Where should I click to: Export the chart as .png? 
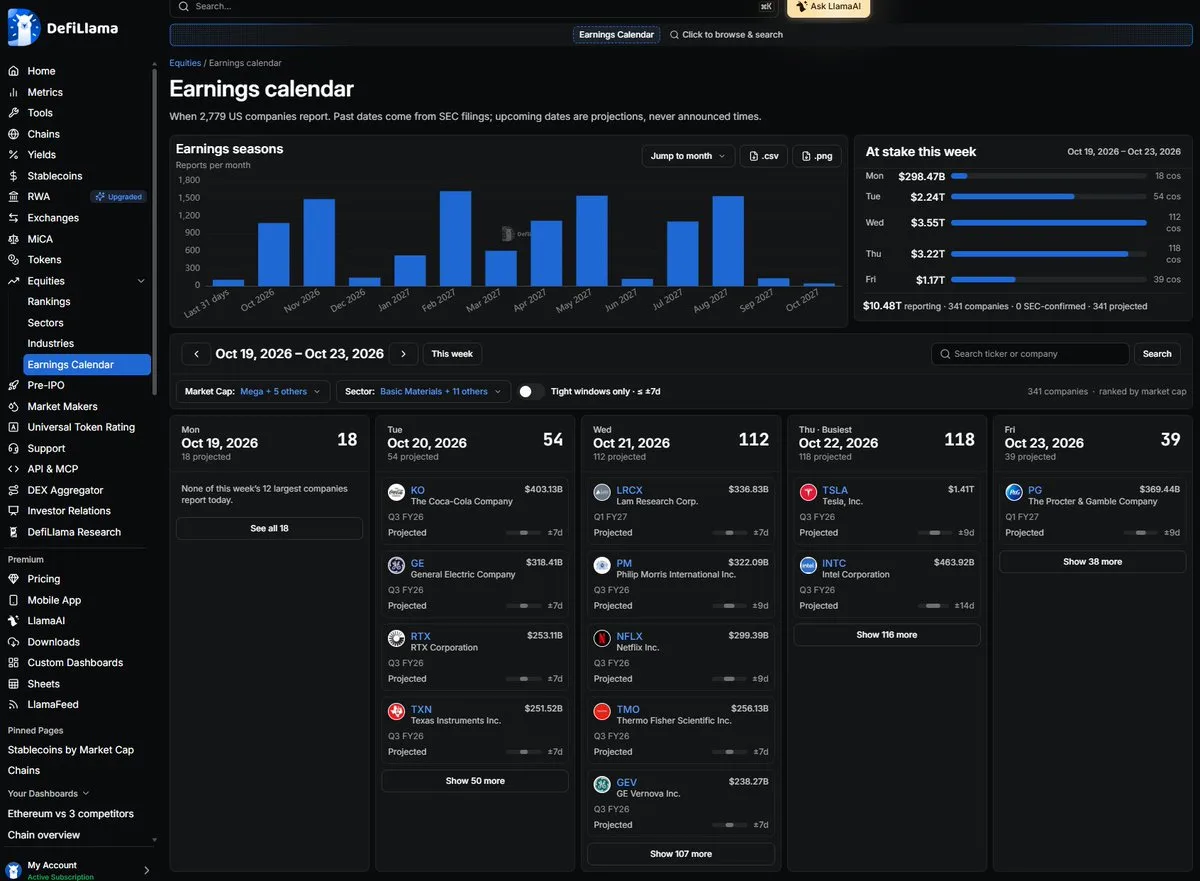pos(817,156)
